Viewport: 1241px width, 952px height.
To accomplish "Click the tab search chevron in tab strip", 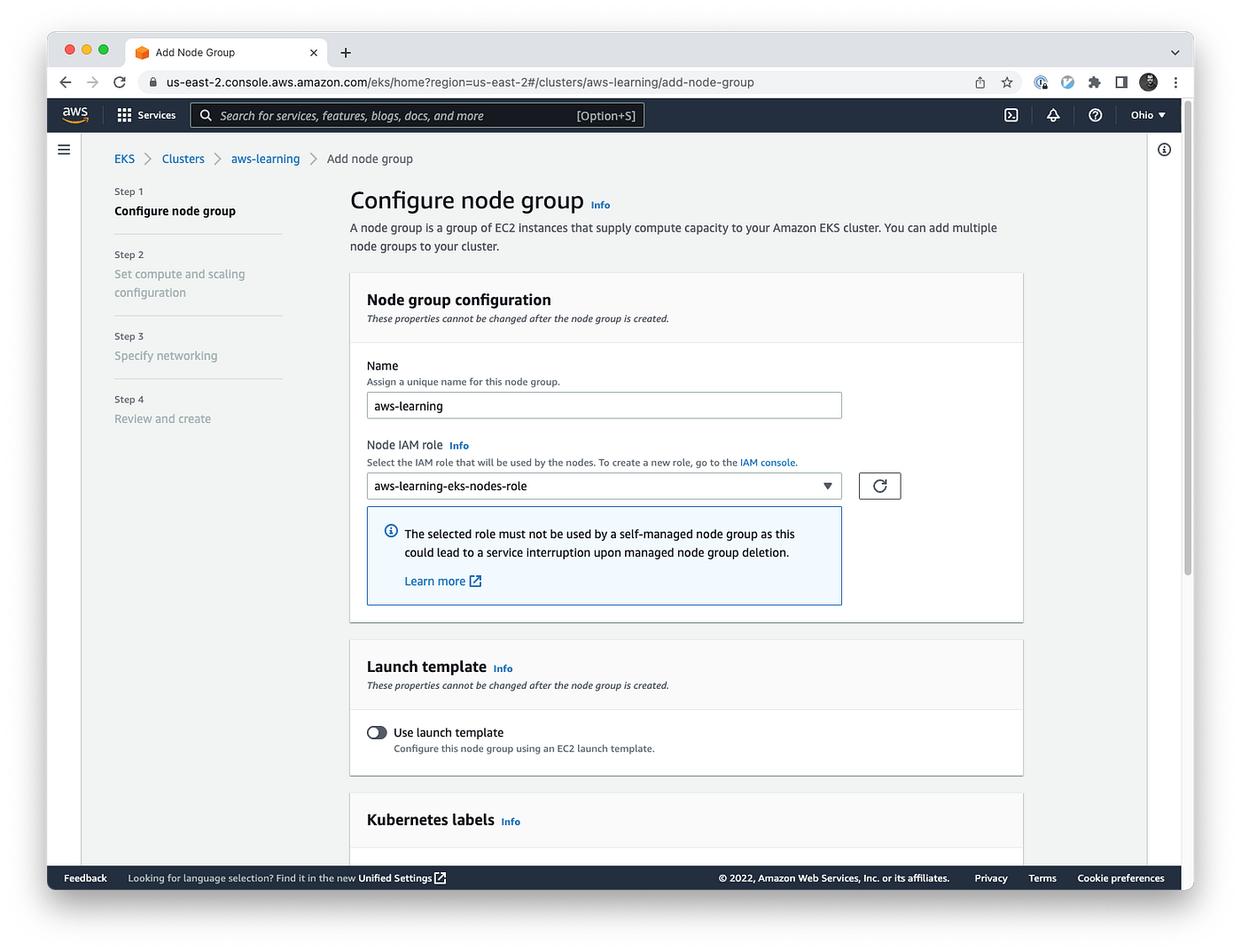I will [x=1175, y=53].
